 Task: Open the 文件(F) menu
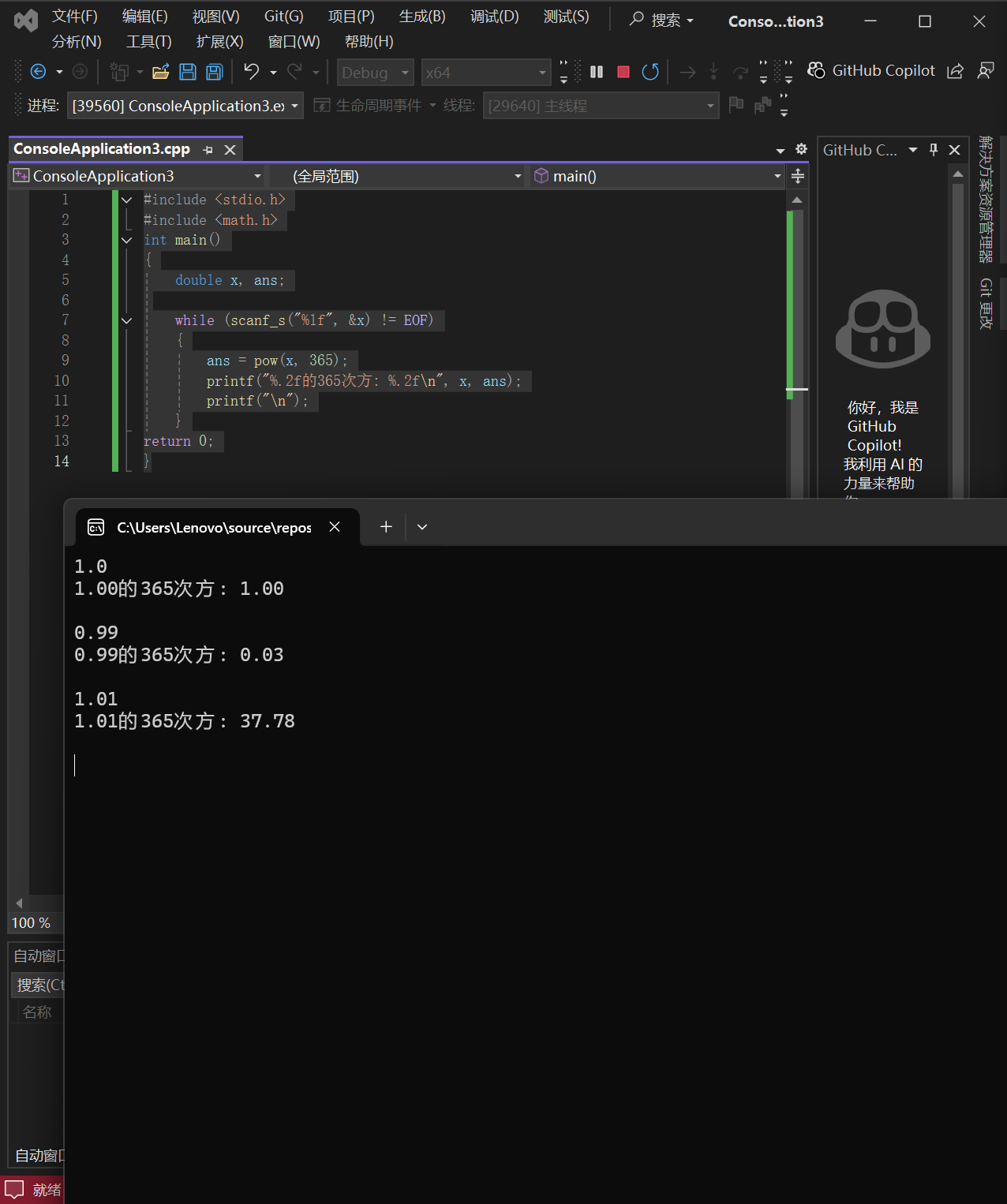pyautogui.click(x=74, y=17)
